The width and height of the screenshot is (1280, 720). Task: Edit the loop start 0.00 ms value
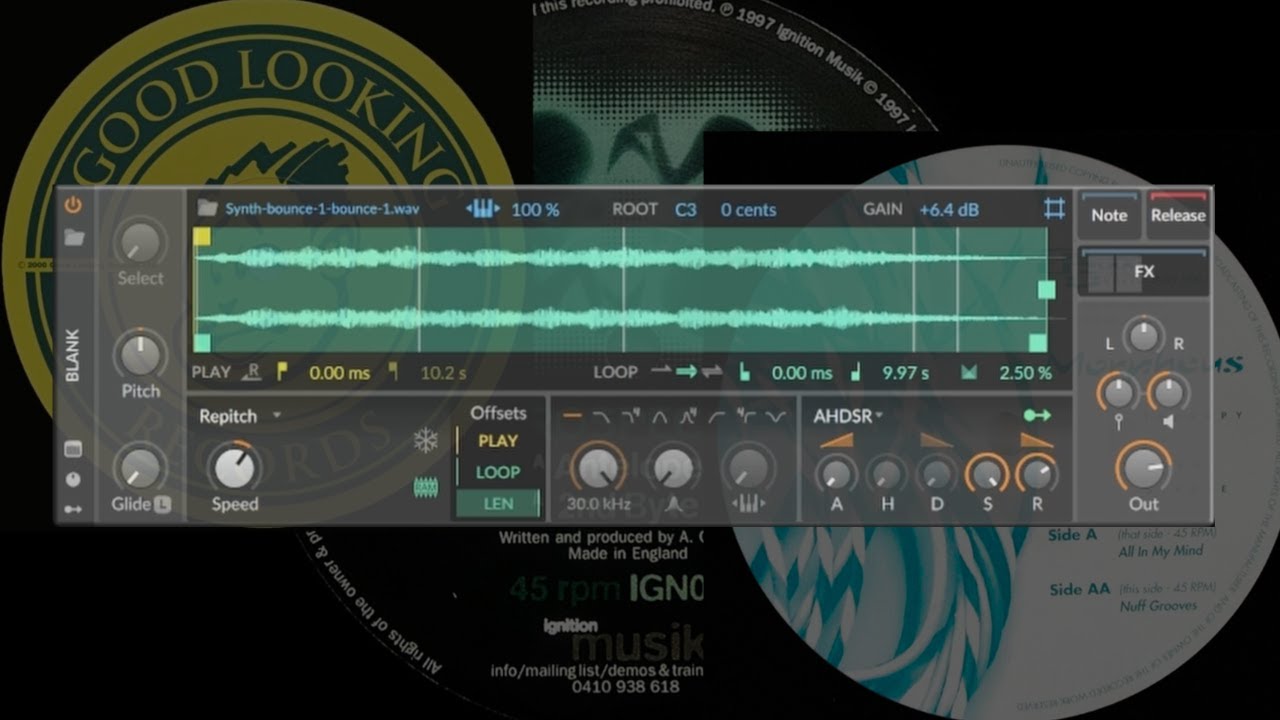click(x=802, y=373)
